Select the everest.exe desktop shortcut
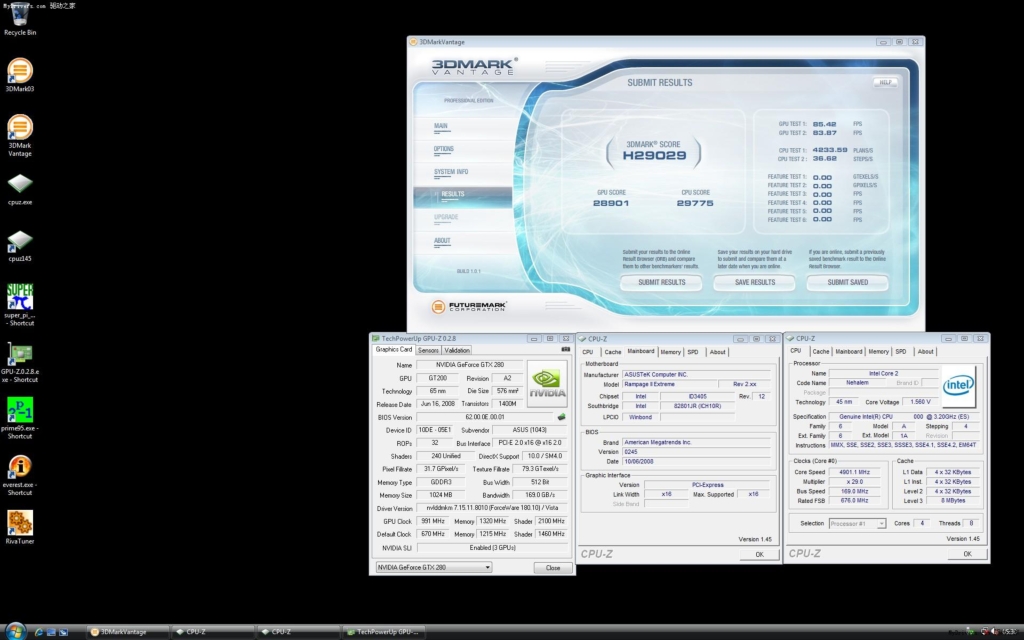 tap(20, 475)
